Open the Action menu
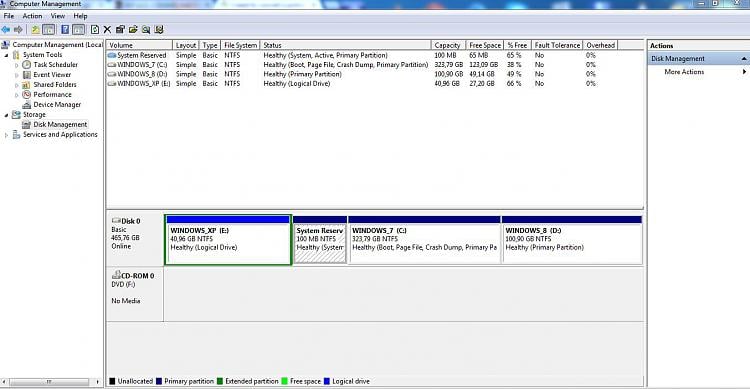Image resolution: width=750 pixels, height=389 pixels. (32, 16)
